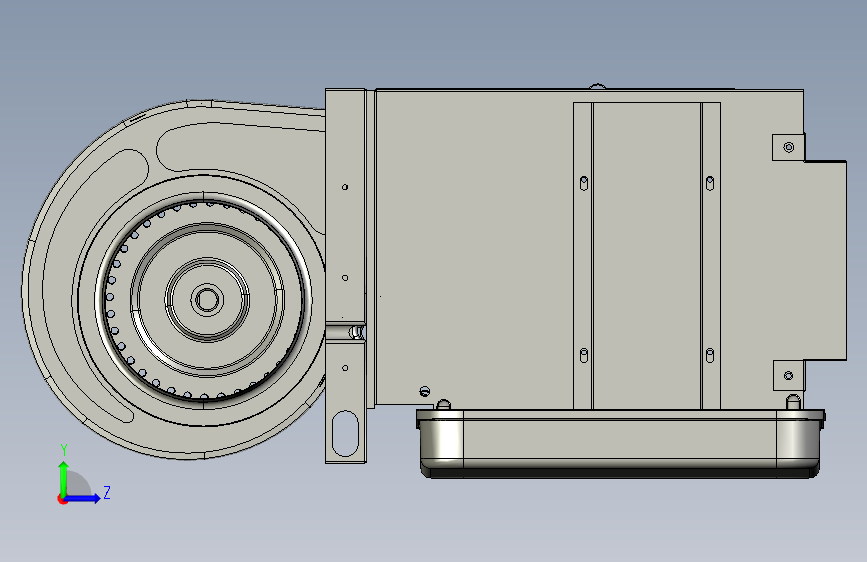Select the red origin ball of the axis triad
This screenshot has height=562, width=867.
click(62, 499)
